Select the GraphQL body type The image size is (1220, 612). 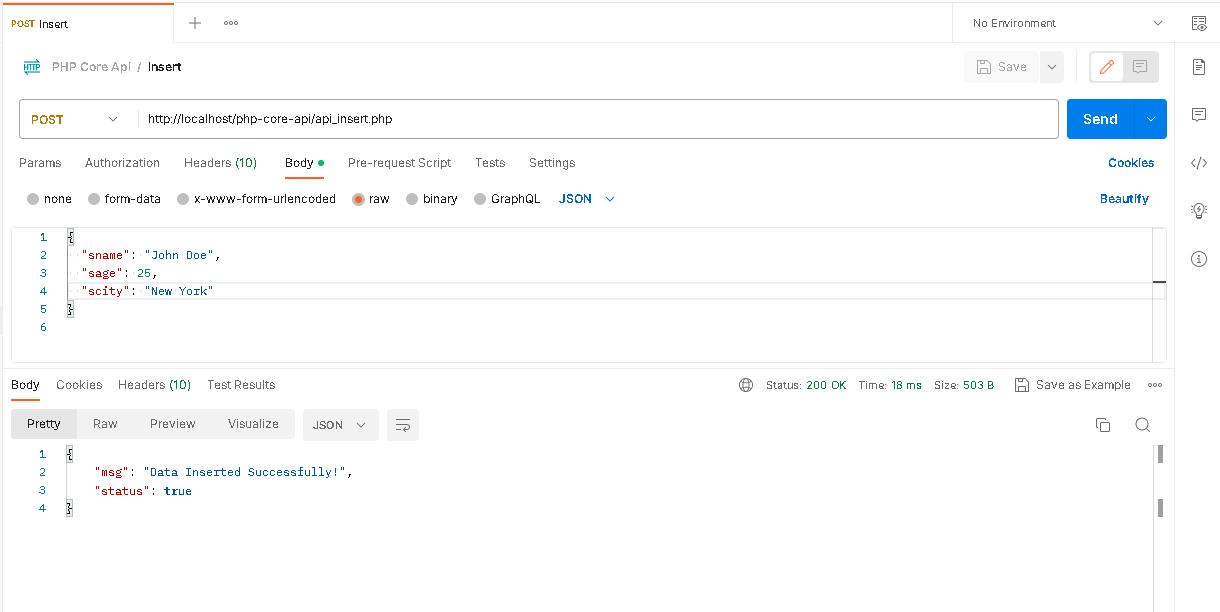(507, 199)
